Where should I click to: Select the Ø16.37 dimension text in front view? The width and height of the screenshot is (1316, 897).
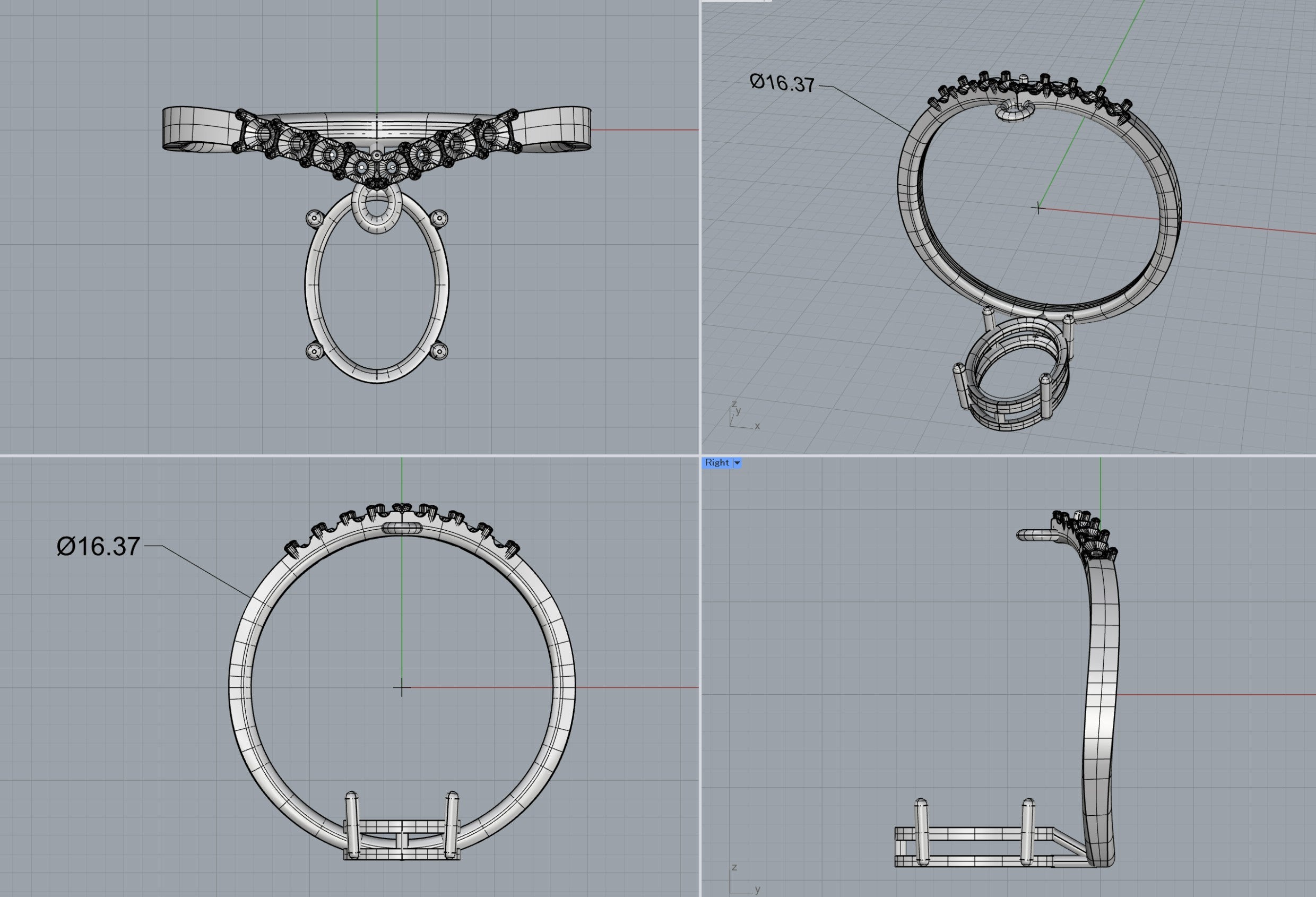click(98, 547)
